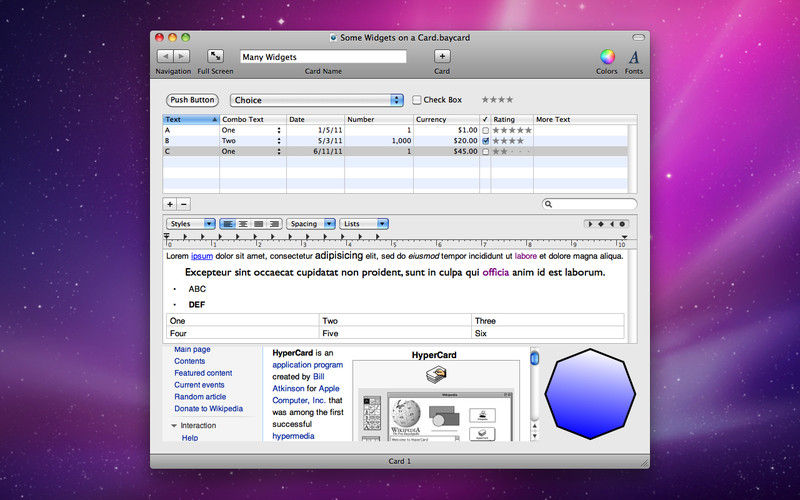Click the Currency column header
Image resolution: width=800 pixels, height=500 pixels.
tap(446, 119)
